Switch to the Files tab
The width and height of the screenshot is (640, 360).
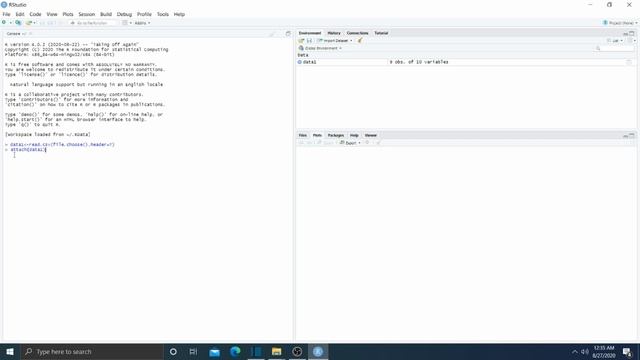tap(302, 135)
